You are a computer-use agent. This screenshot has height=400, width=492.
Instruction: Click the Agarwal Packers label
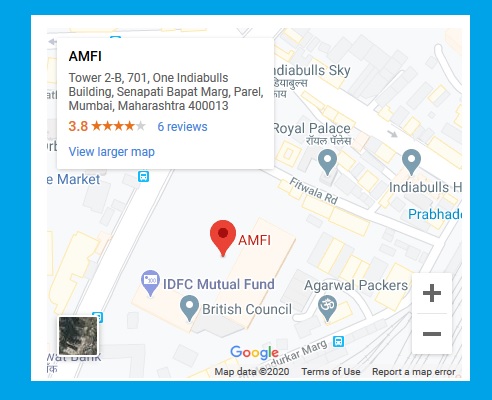[x=356, y=285]
